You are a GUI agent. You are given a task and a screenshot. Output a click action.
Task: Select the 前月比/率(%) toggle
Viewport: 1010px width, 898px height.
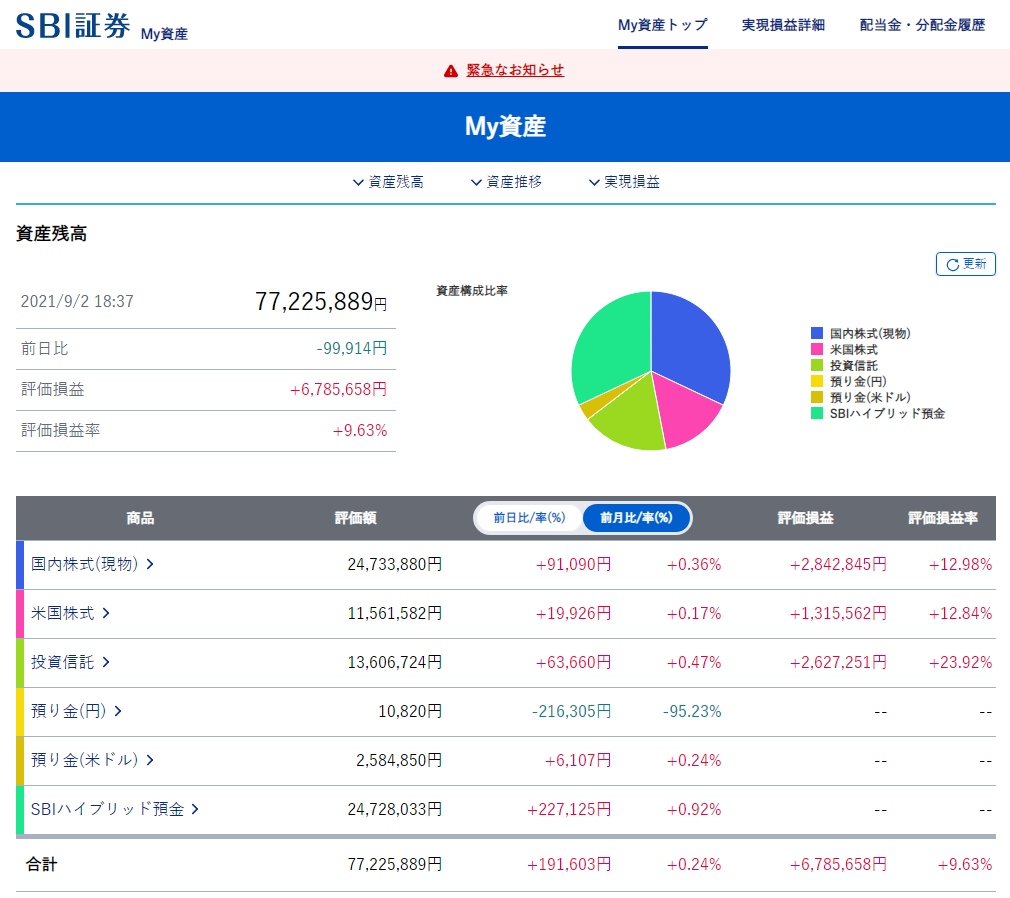click(637, 518)
